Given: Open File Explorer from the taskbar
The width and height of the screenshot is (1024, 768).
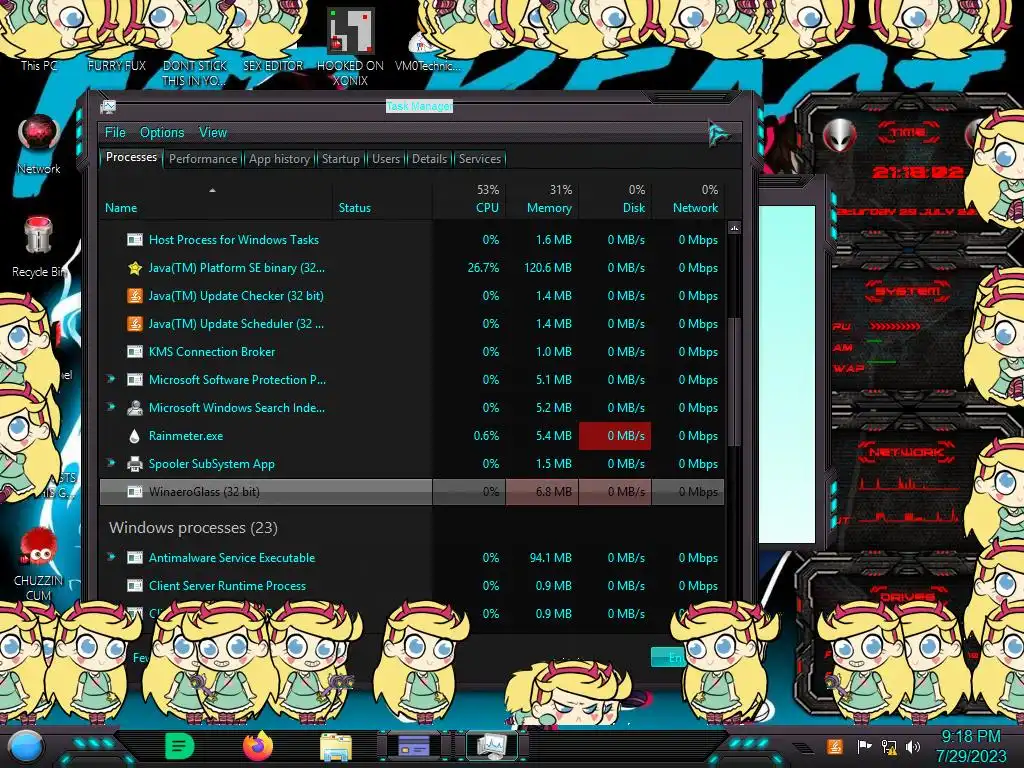Looking at the screenshot, I should pyautogui.click(x=336, y=747).
